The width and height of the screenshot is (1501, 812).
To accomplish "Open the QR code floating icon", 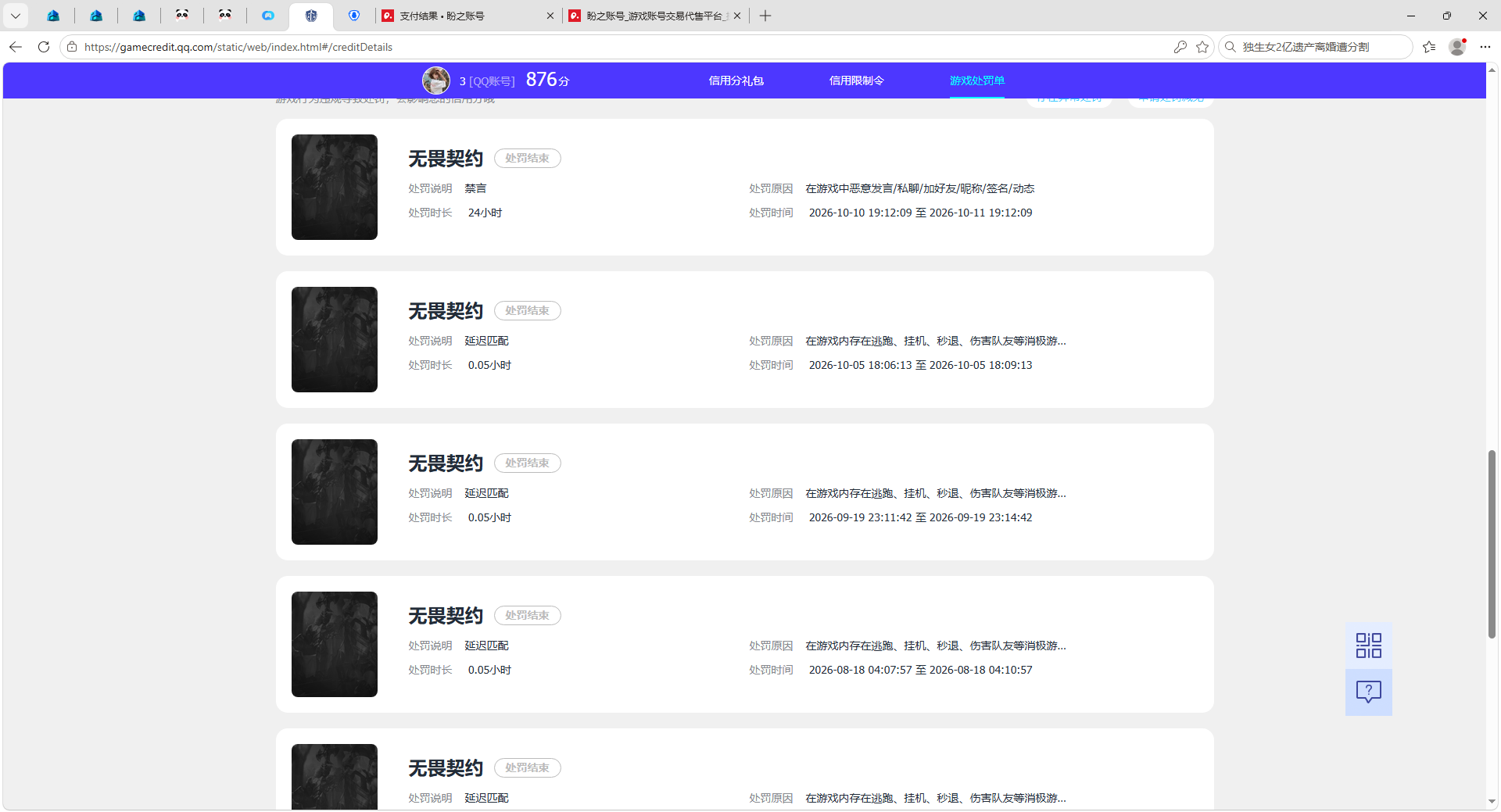I will pos(1369,646).
